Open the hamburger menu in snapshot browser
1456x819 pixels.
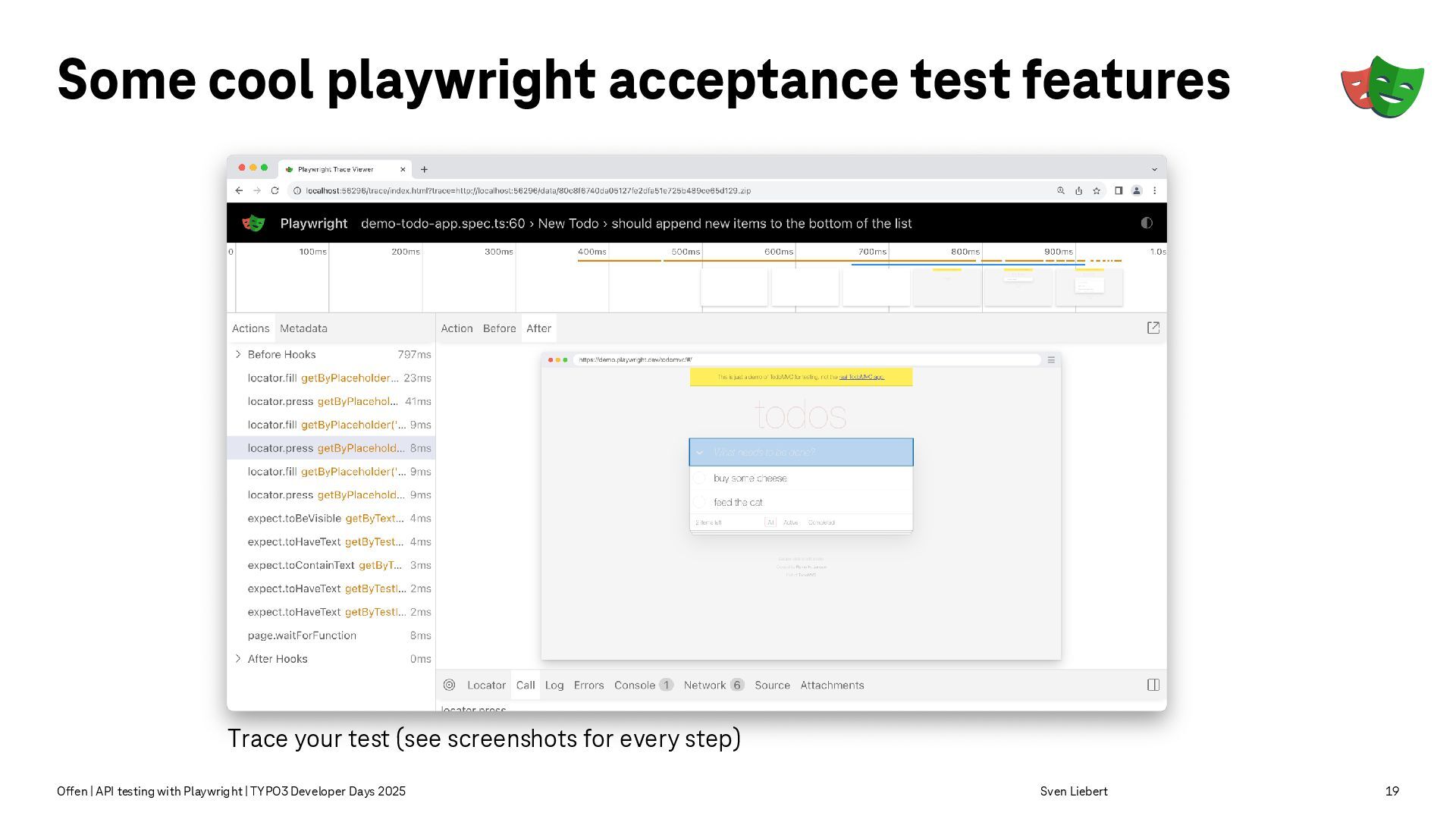point(1051,360)
